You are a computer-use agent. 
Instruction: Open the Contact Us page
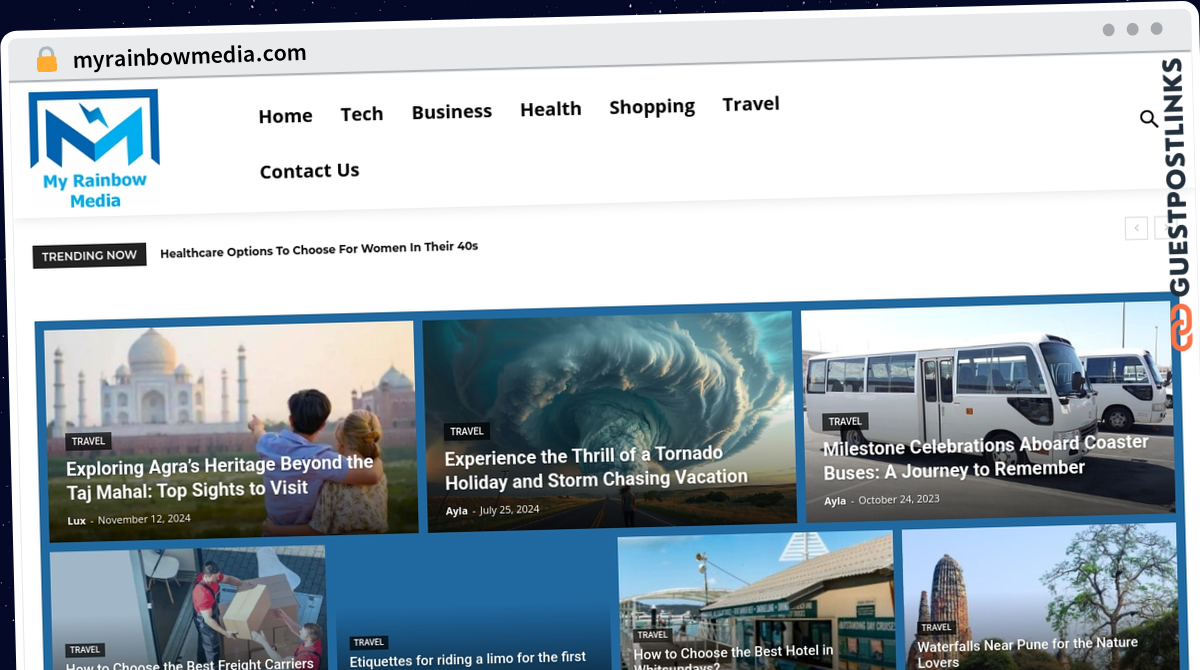(x=309, y=171)
